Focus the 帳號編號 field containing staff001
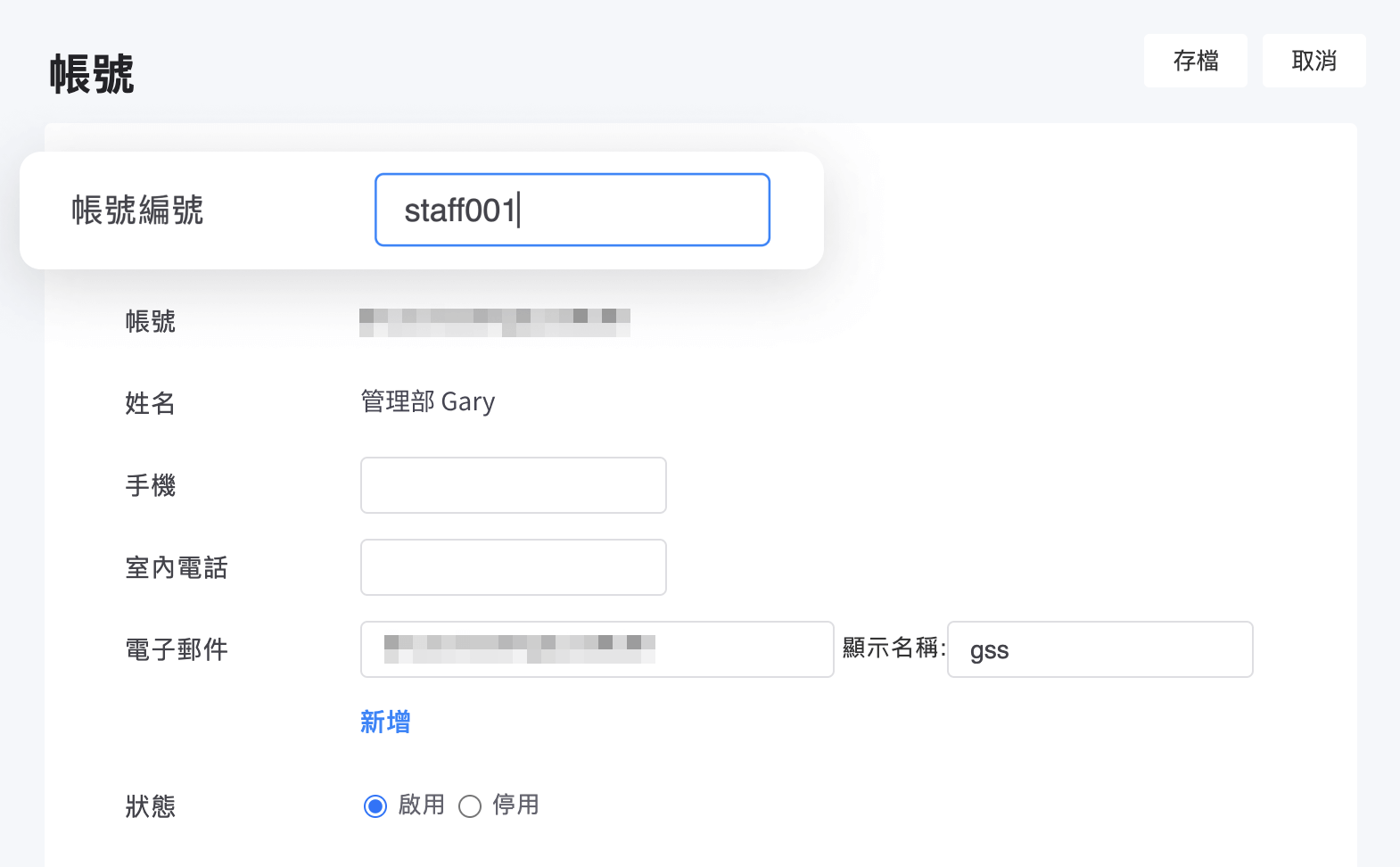The image size is (1400, 867). coord(572,210)
